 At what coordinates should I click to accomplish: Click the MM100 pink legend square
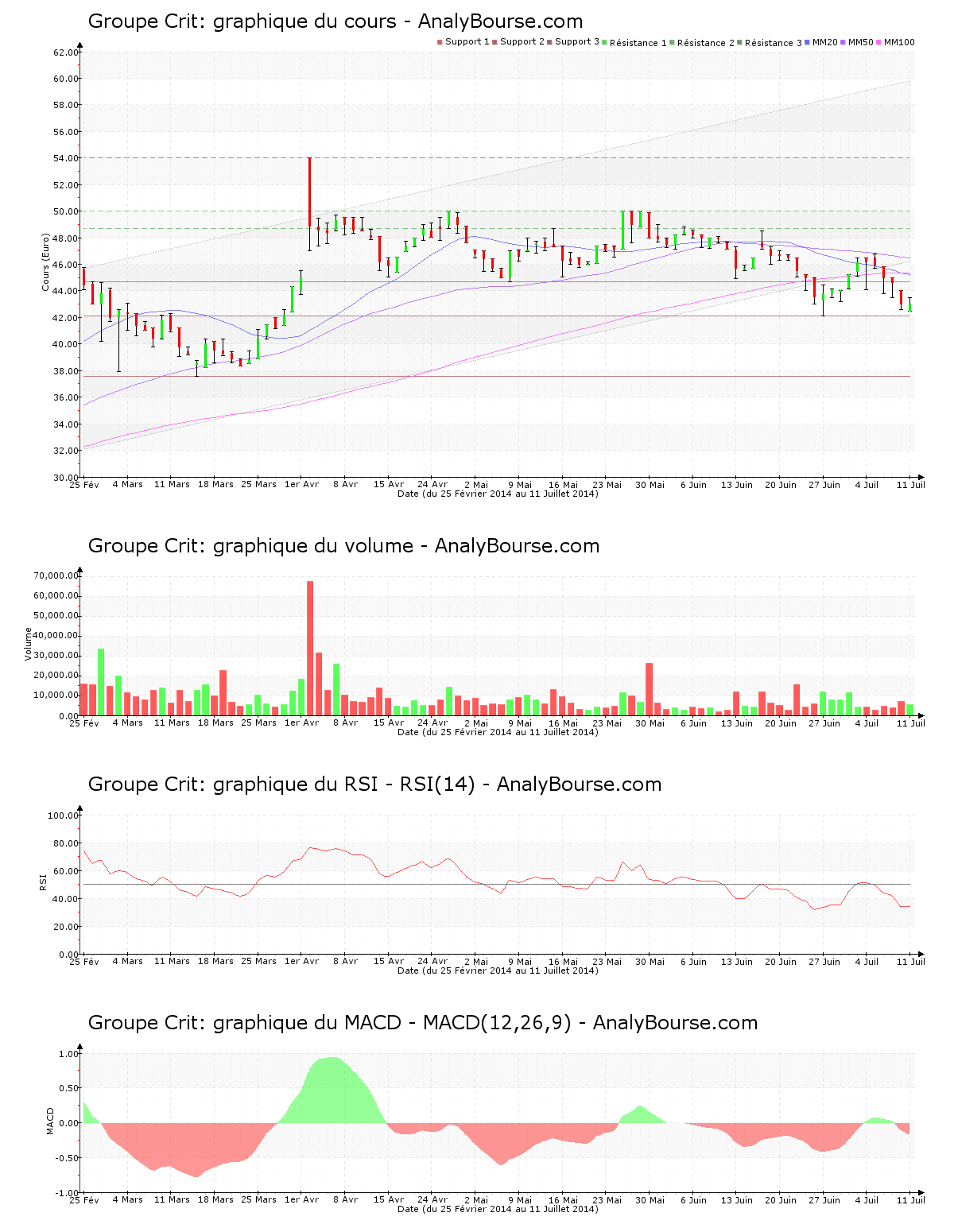click(879, 42)
